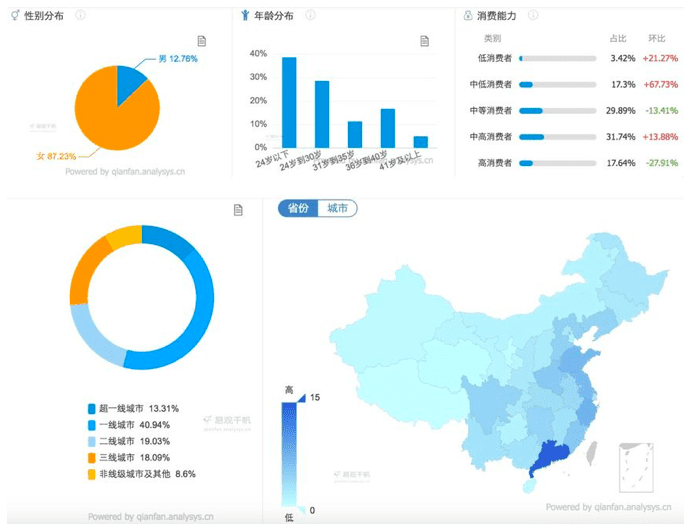Open data view icon on city-tier donut chart
The image size is (695, 530).
tap(238, 210)
